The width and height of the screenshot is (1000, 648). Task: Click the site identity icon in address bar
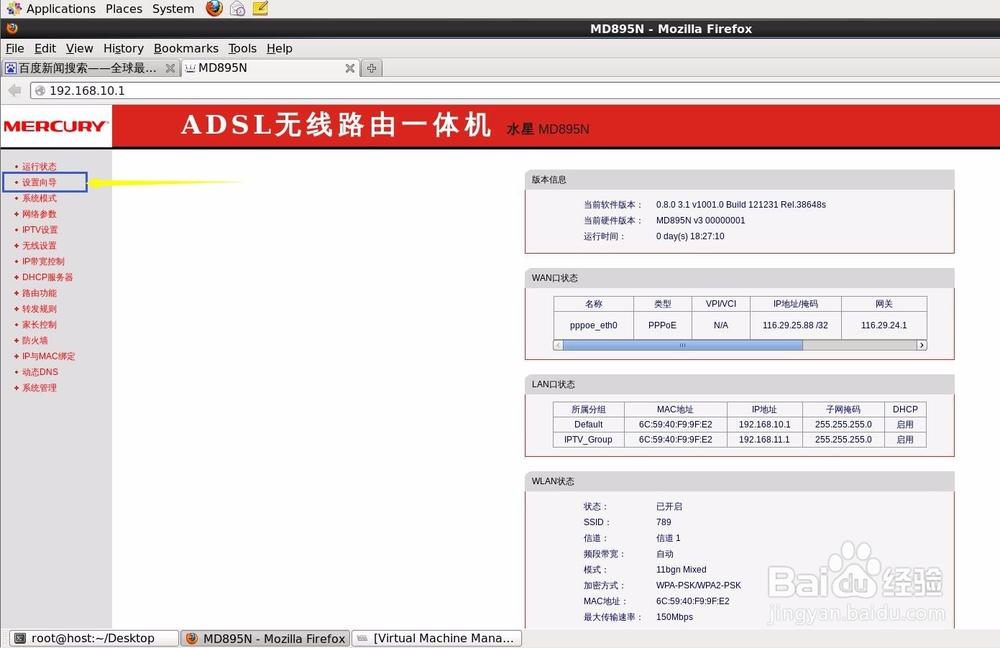click(40, 91)
